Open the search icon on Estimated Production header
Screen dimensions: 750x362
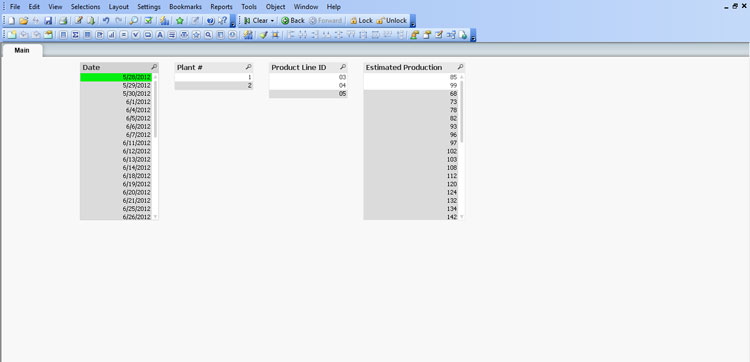point(460,67)
